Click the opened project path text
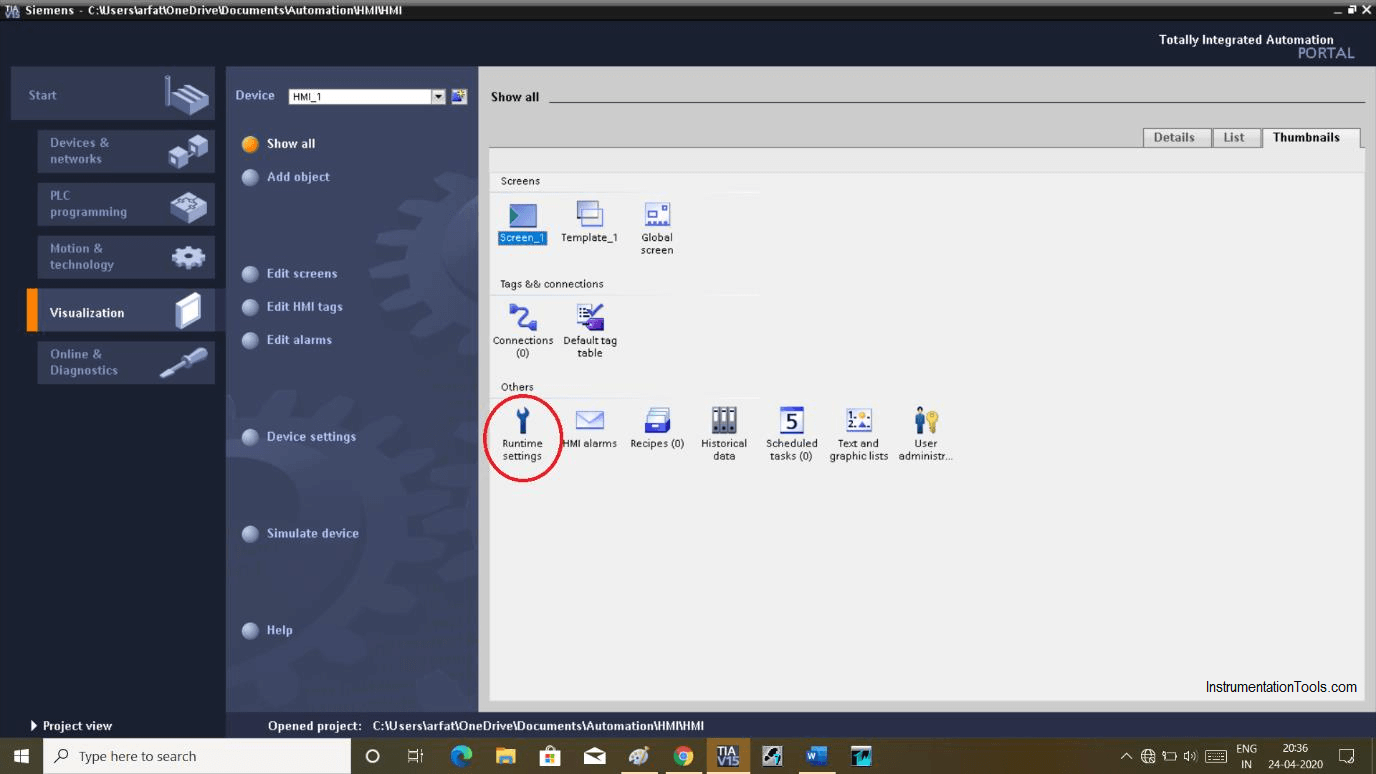 538,726
